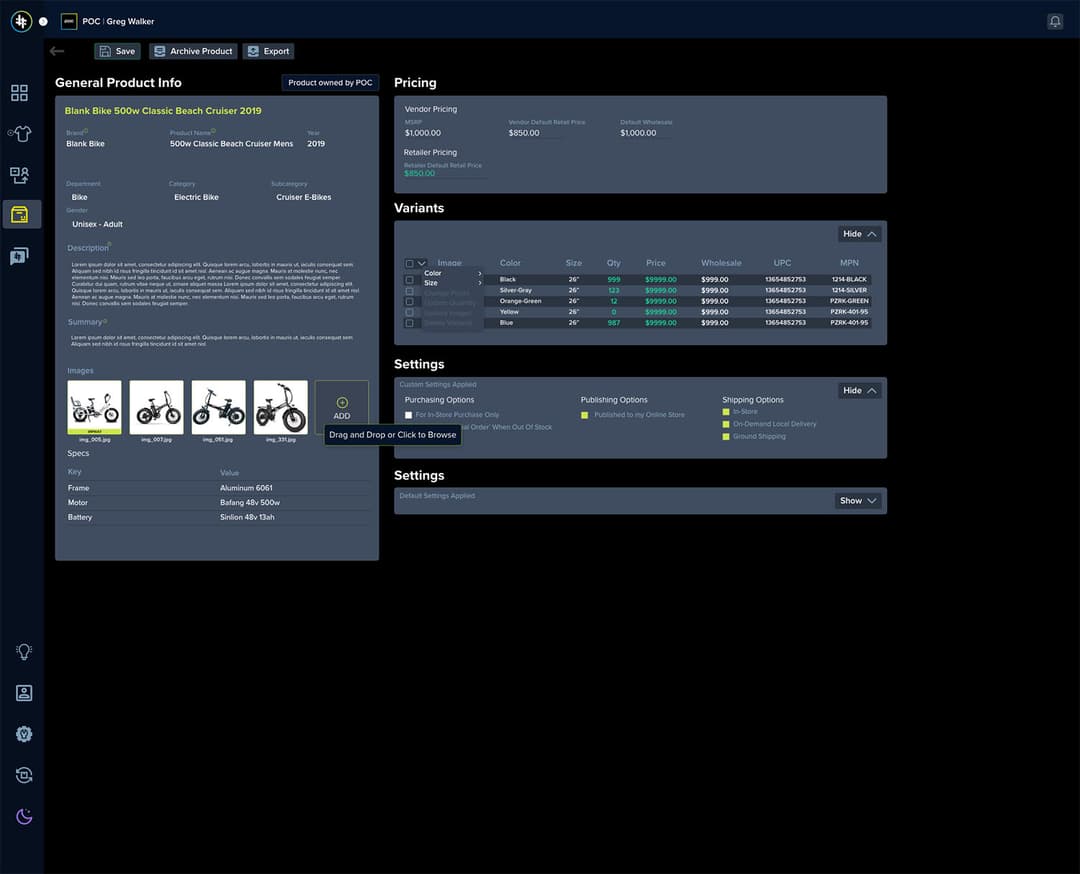
Task: Toggle the moon dark mode icon
Action: [x=24, y=816]
